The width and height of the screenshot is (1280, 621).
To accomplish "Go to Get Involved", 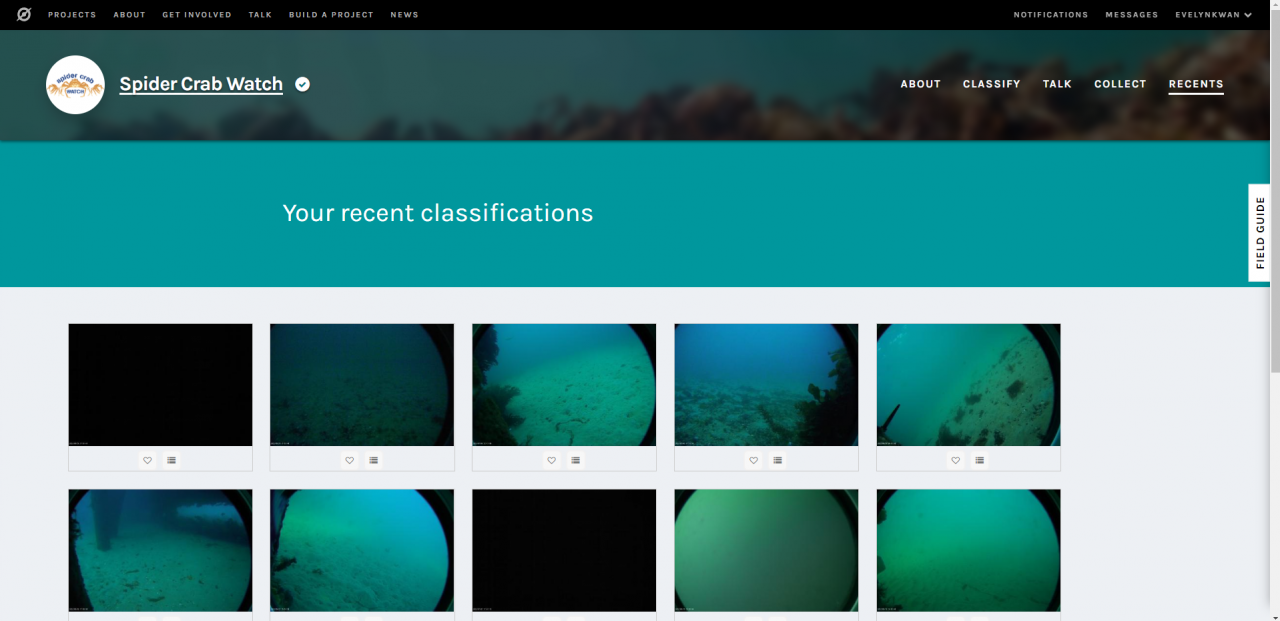I will [197, 15].
